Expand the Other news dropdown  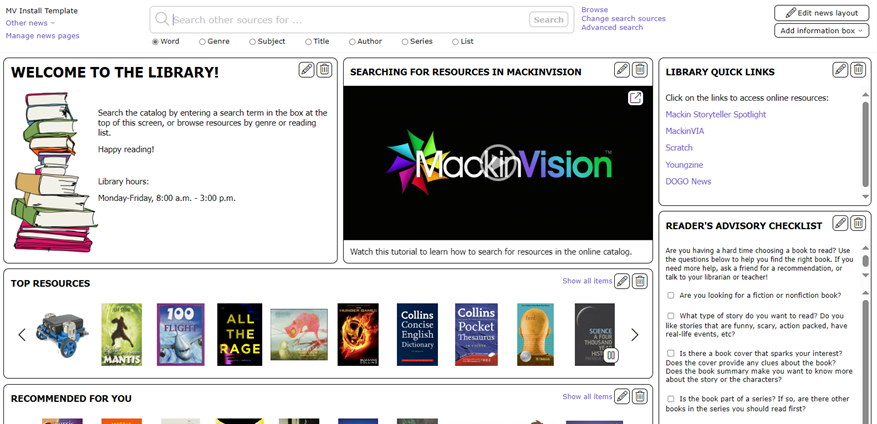[x=30, y=23]
